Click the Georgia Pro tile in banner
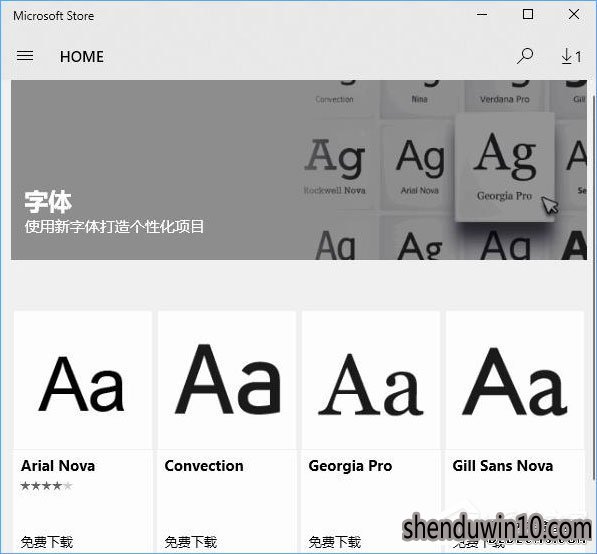 [x=504, y=168]
